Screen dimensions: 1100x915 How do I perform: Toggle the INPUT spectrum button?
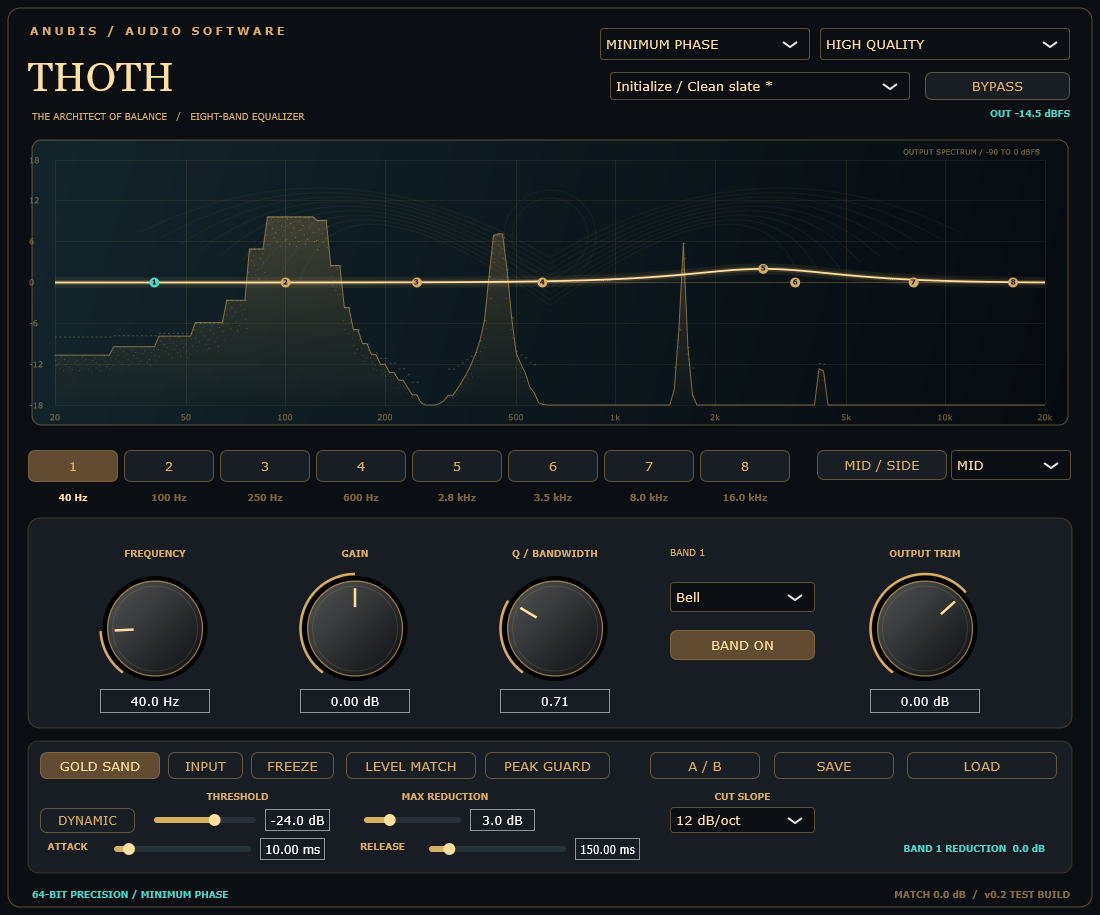[206, 766]
